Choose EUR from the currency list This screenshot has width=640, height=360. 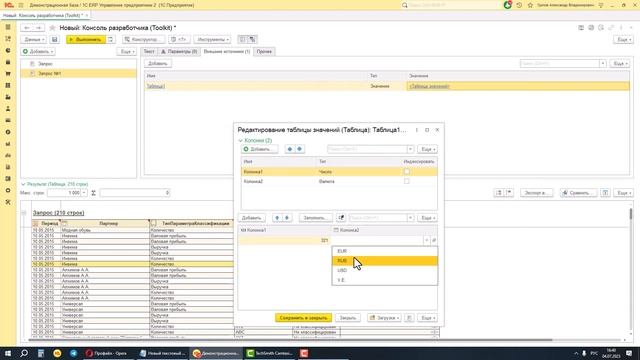click(x=384, y=251)
